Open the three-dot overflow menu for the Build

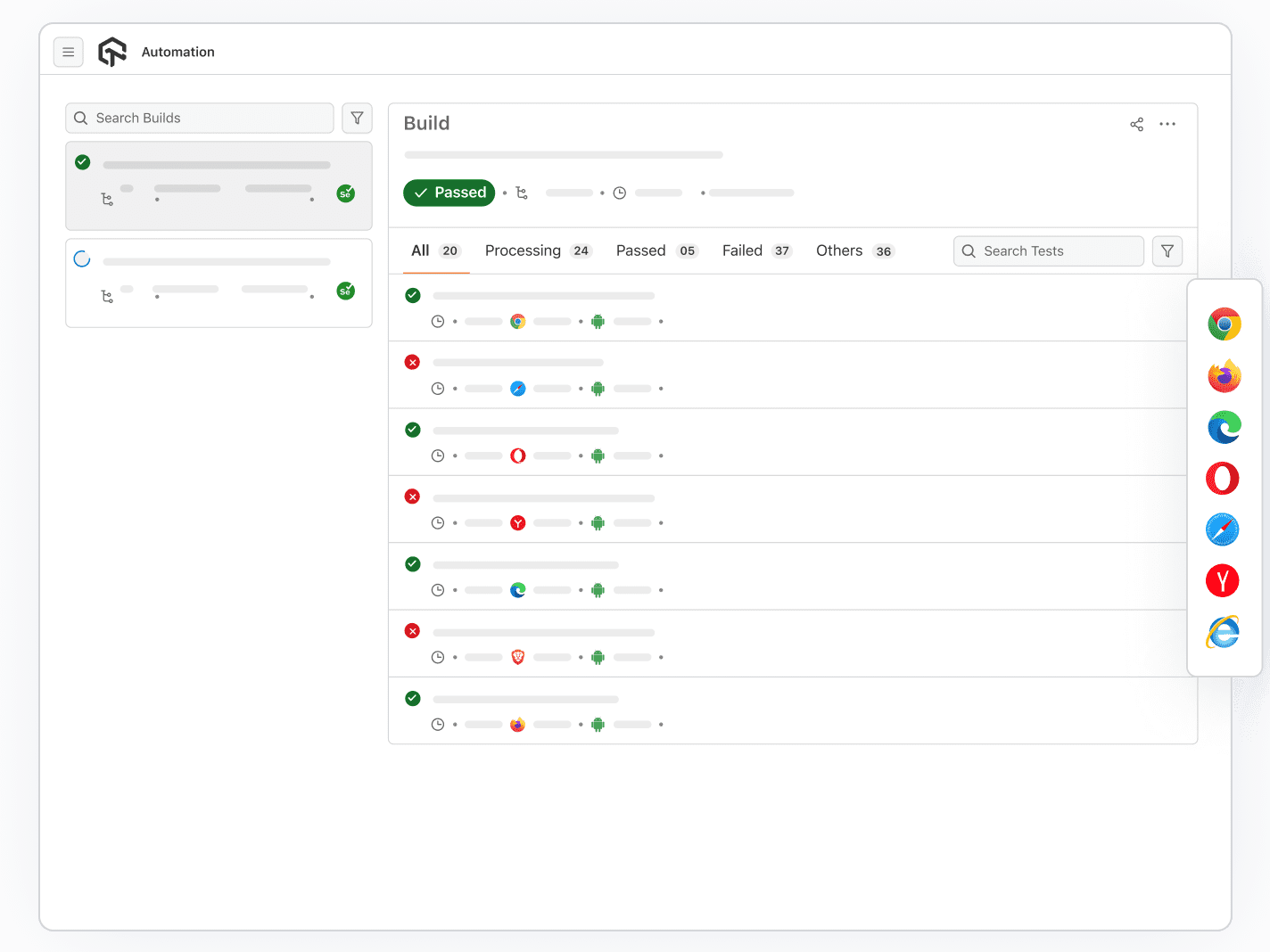pyautogui.click(x=1167, y=124)
